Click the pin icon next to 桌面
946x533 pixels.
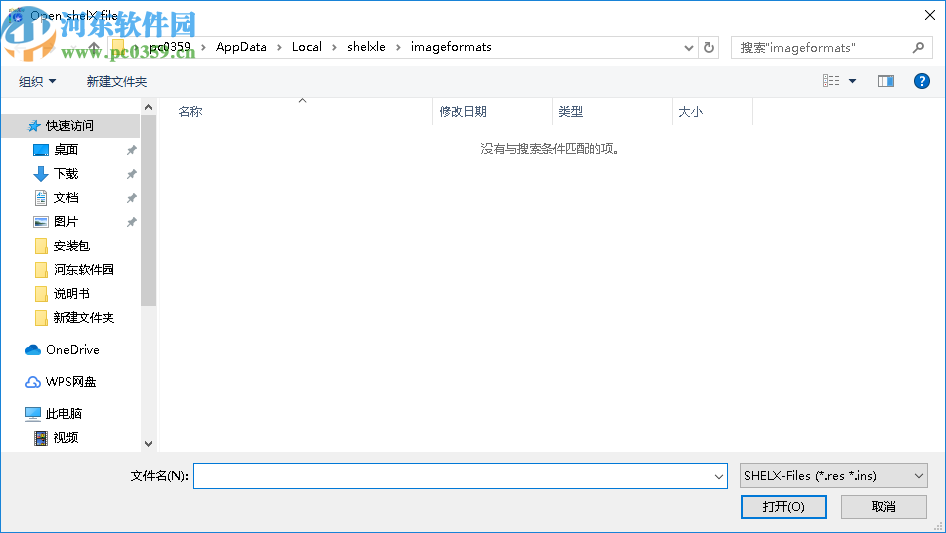pyautogui.click(x=132, y=150)
